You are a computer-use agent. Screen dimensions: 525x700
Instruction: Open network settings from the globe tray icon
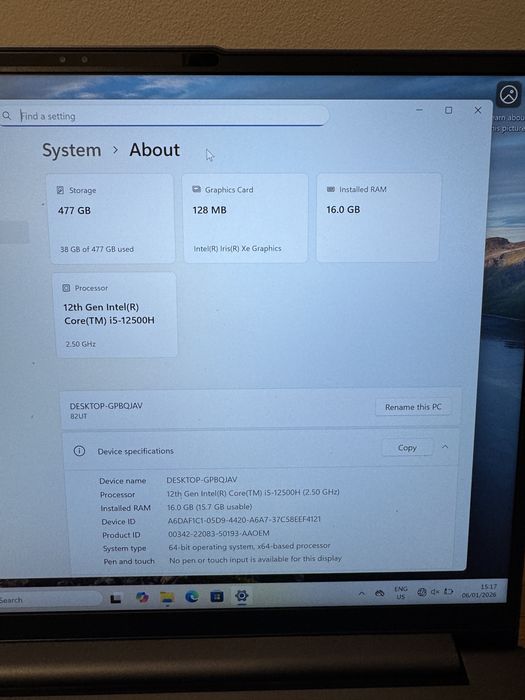point(421,592)
